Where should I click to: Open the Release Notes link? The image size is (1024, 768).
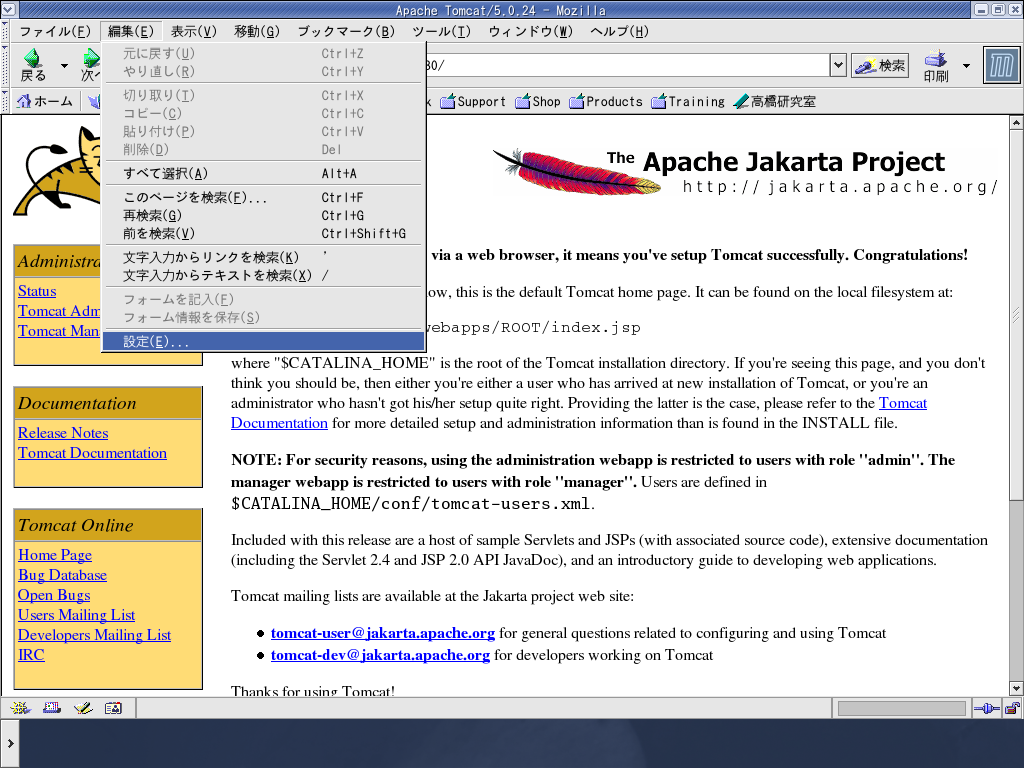click(63, 433)
